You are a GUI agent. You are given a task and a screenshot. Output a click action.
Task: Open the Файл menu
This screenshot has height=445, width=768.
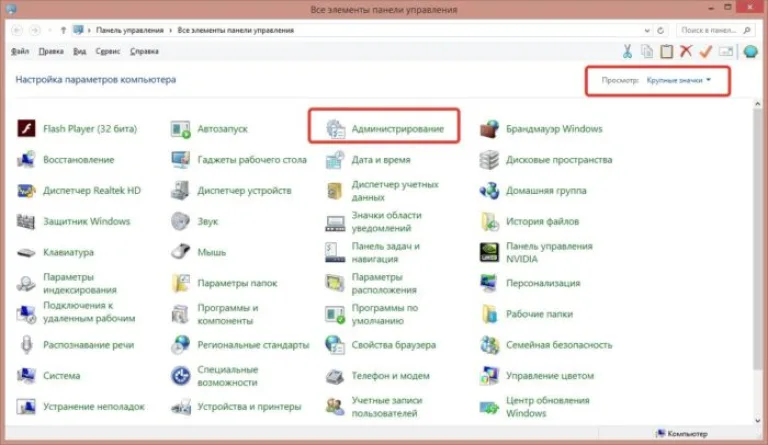click(20, 51)
